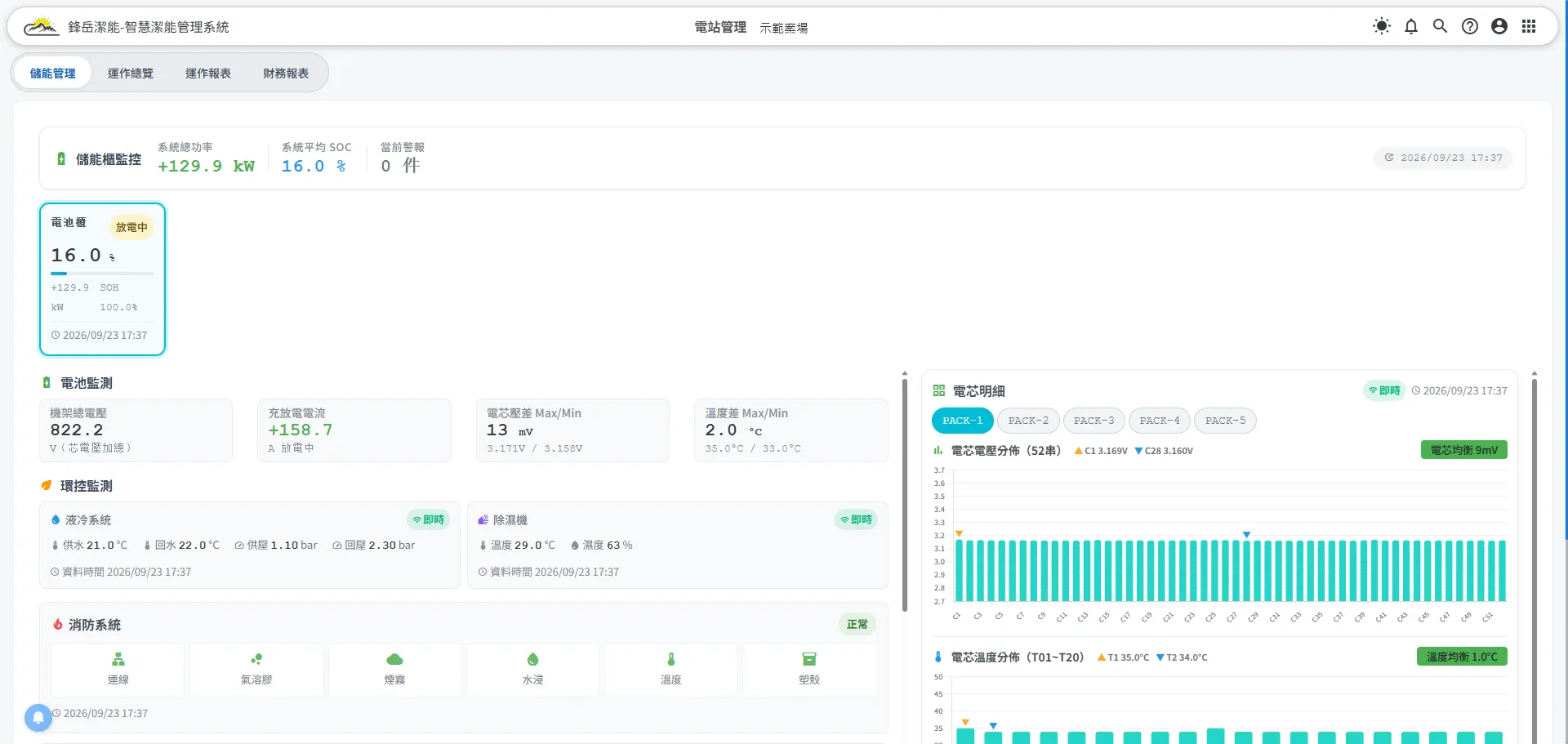Open the user account icon
The height and width of the screenshot is (744, 1568).
(1499, 26)
